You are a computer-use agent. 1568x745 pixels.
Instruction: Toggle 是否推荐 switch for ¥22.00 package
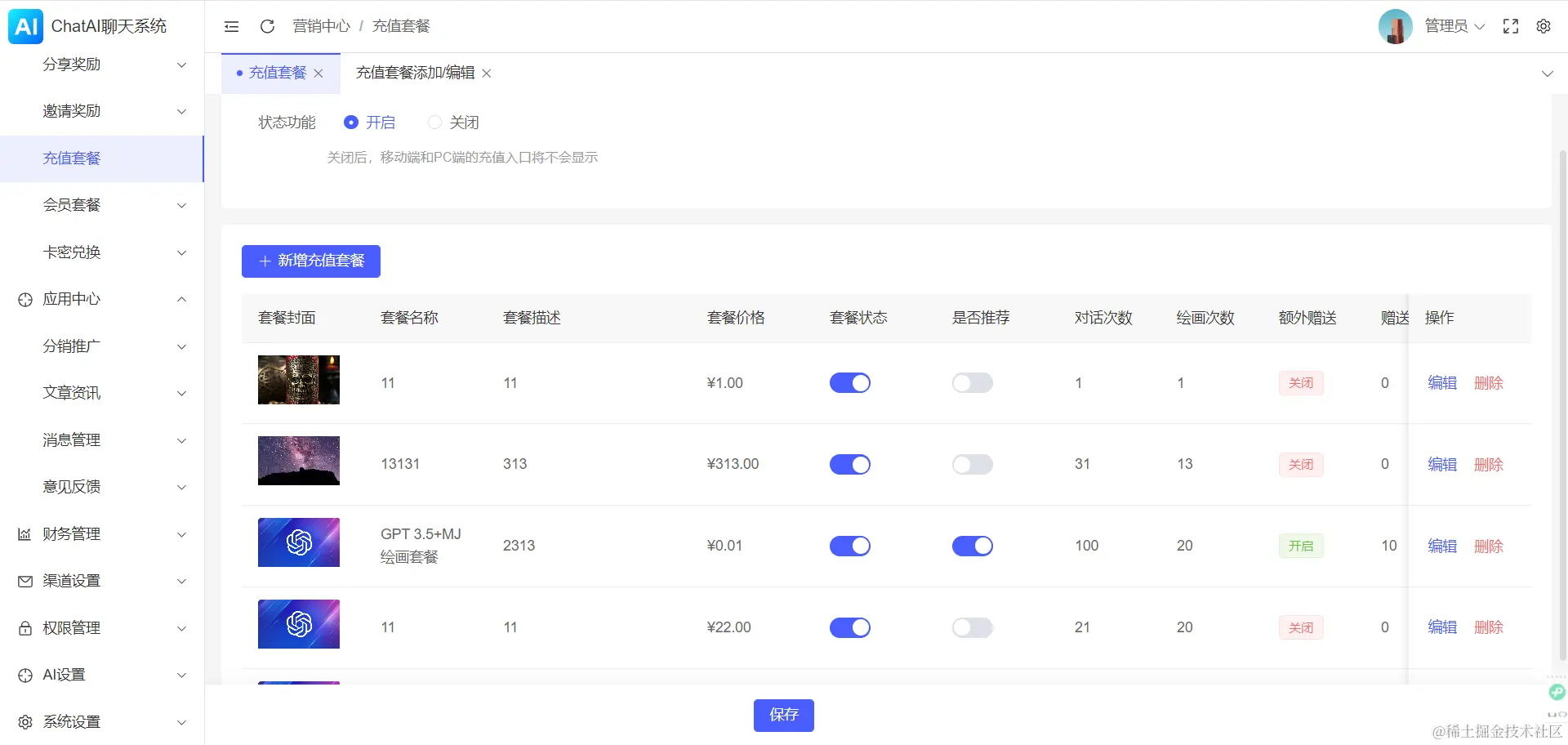(x=973, y=627)
